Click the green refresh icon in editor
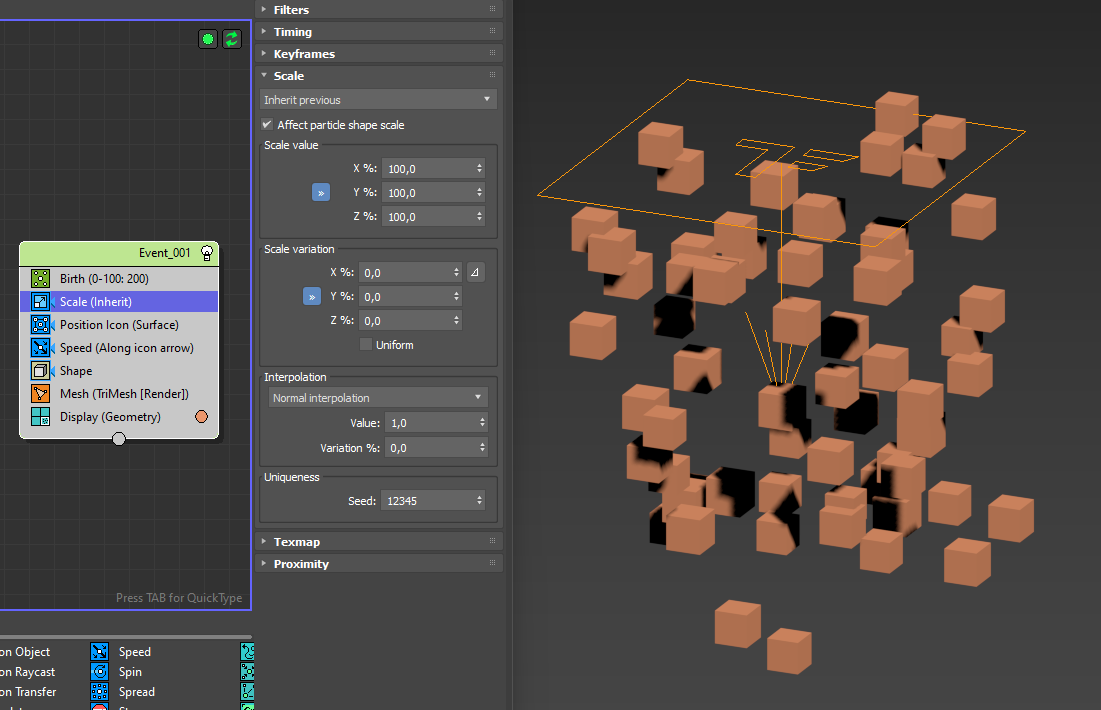The image size is (1101, 710). pos(232,39)
